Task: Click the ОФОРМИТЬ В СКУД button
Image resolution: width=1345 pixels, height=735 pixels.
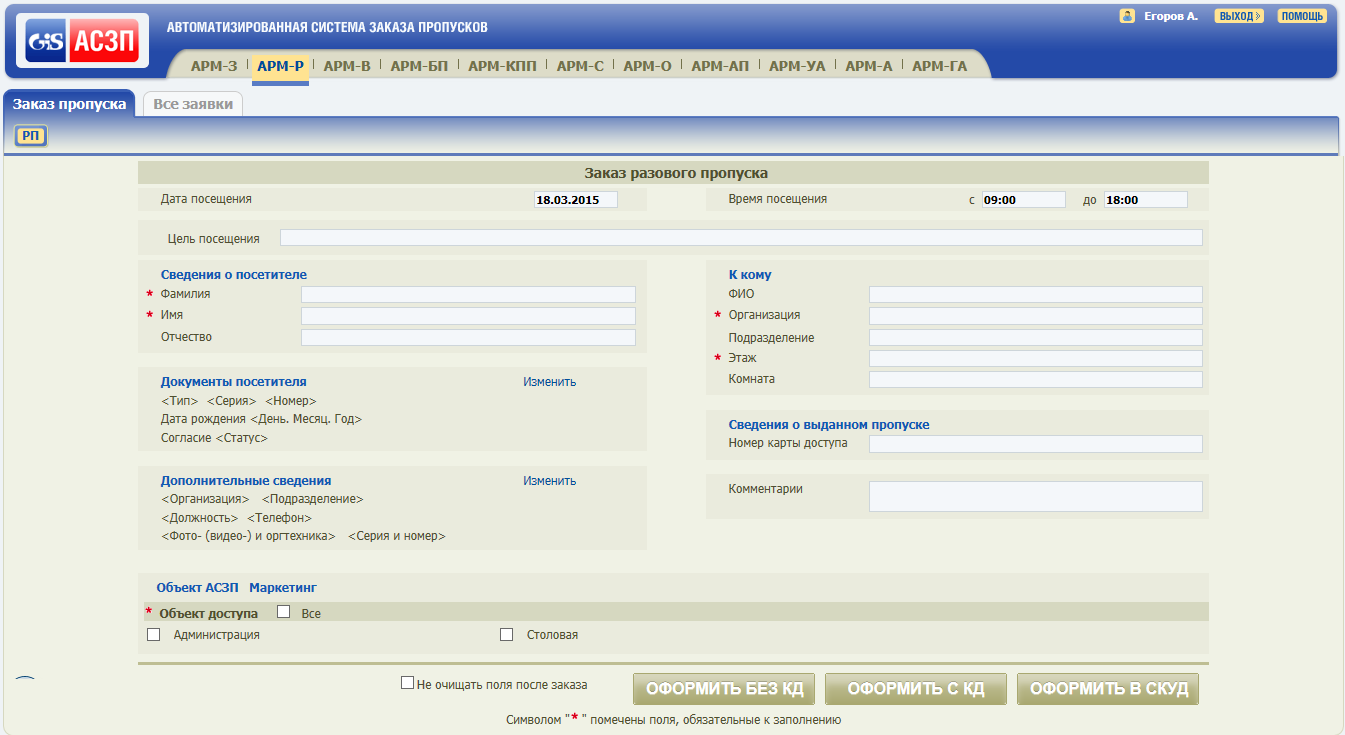Action: (x=1108, y=689)
